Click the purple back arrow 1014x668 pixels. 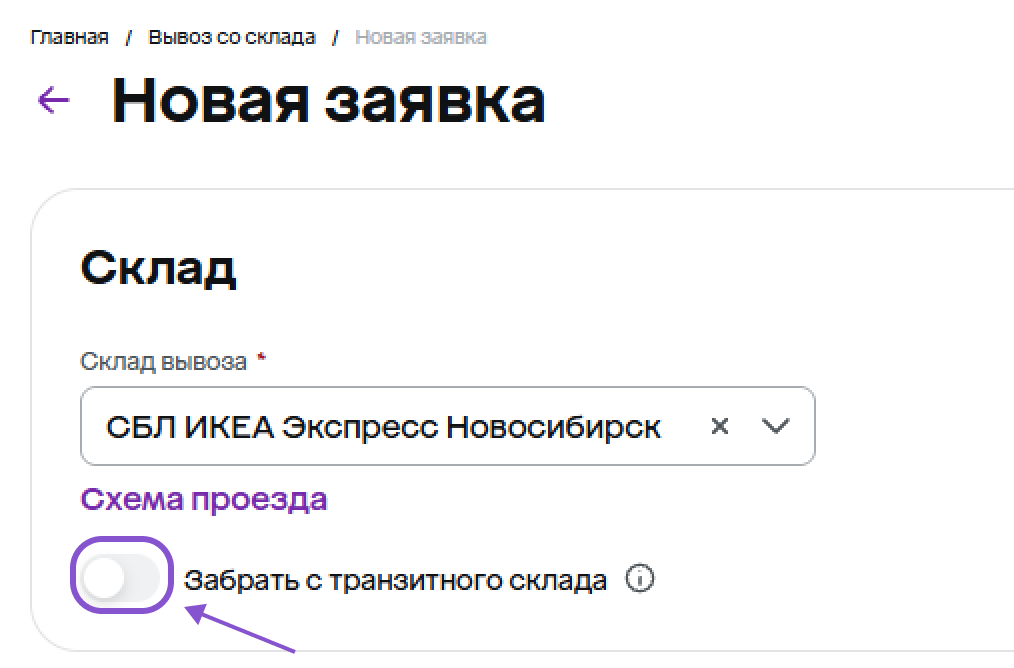53,99
